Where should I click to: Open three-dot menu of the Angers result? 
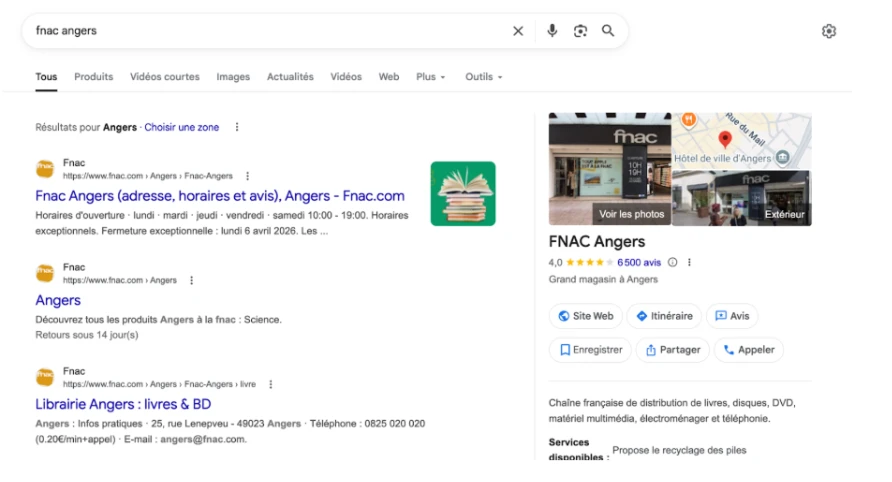[192, 280]
